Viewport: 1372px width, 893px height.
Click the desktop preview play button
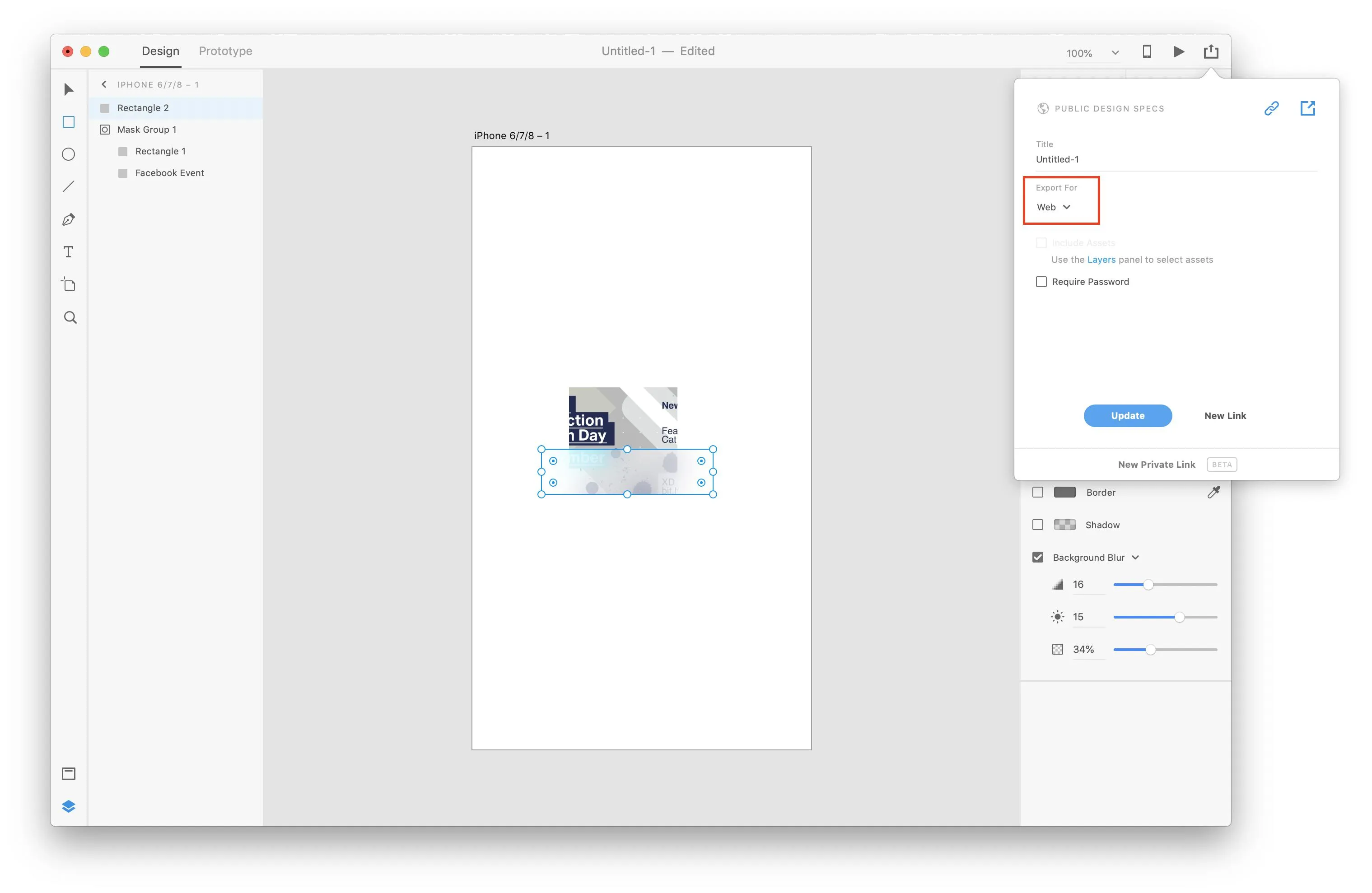[x=1178, y=52]
